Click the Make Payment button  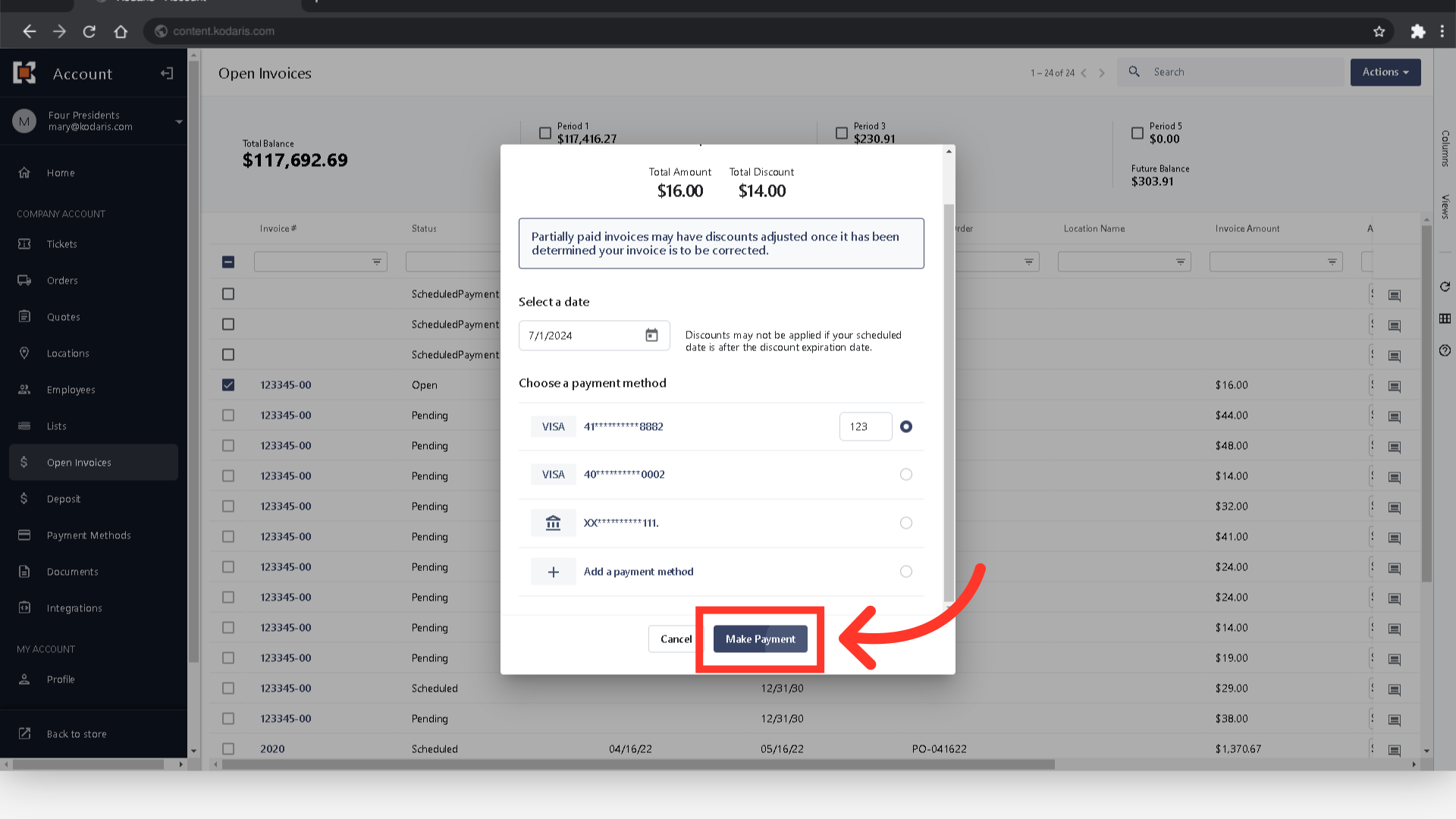pyautogui.click(x=760, y=639)
